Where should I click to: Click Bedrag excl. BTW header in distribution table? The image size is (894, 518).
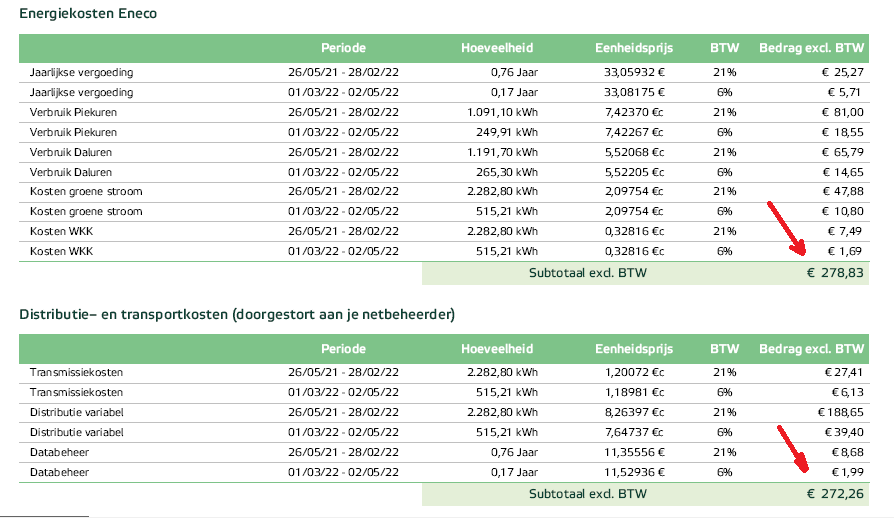click(811, 349)
